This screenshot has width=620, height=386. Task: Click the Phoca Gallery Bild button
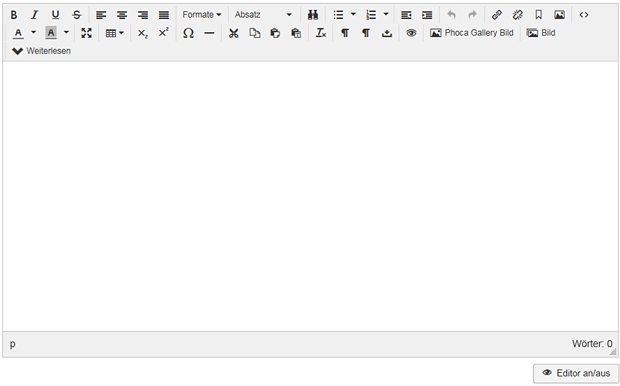click(x=471, y=33)
